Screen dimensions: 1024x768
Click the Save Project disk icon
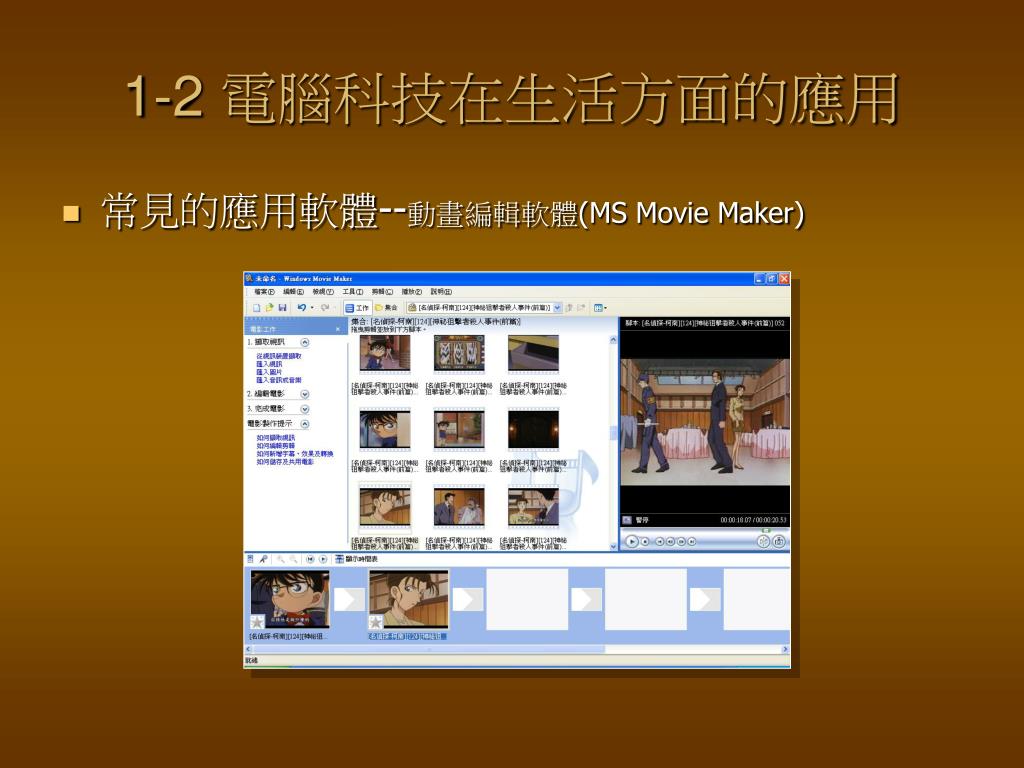(282, 308)
